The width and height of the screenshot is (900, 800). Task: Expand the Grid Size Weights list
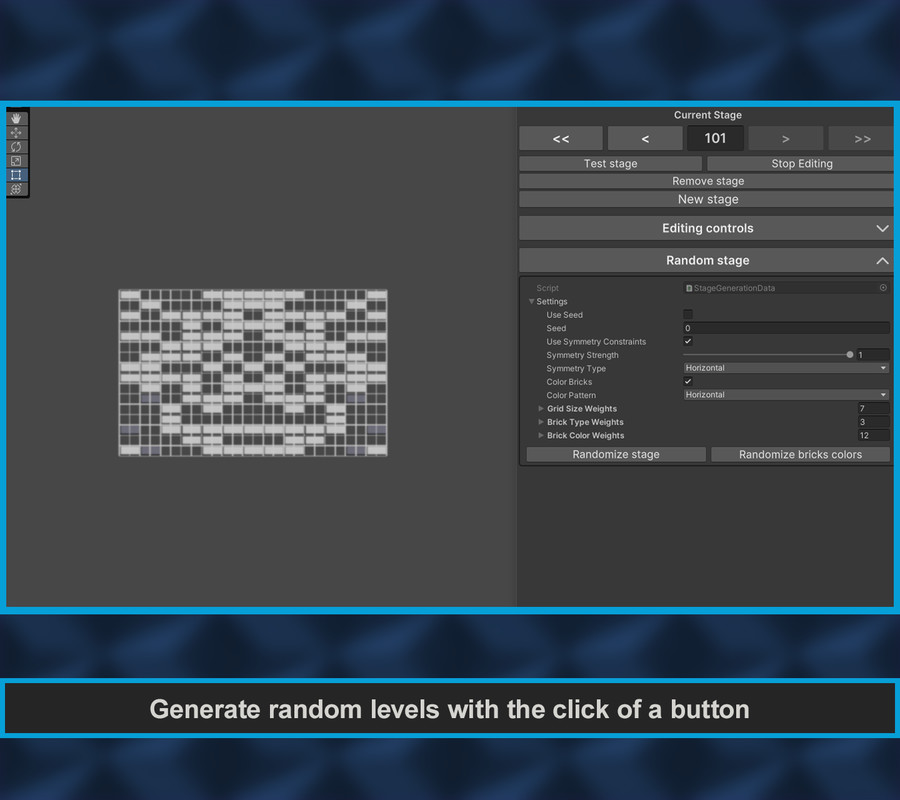point(541,408)
